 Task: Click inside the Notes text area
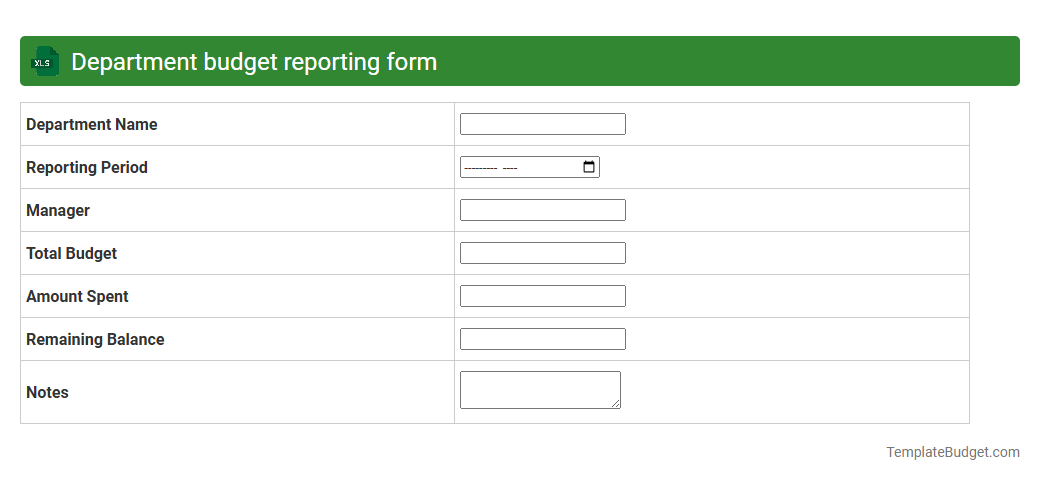point(541,390)
